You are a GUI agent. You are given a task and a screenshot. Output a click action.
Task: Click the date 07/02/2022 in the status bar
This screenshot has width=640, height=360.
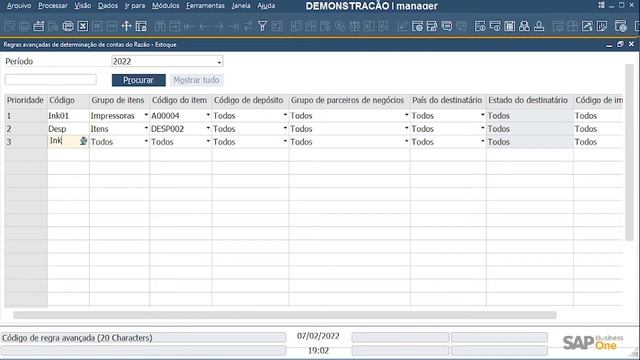(x=318, y=336)
